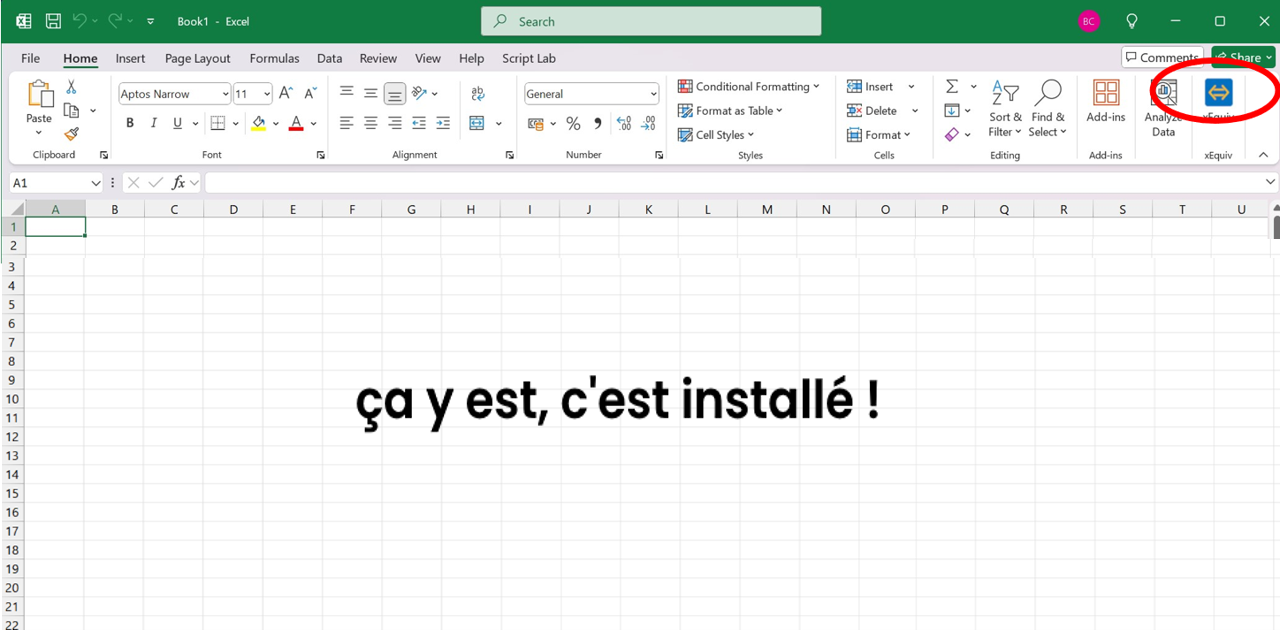The image size is (1280, 630).
Task: Click the Save icon in title bar
Action: click(53, 21)
